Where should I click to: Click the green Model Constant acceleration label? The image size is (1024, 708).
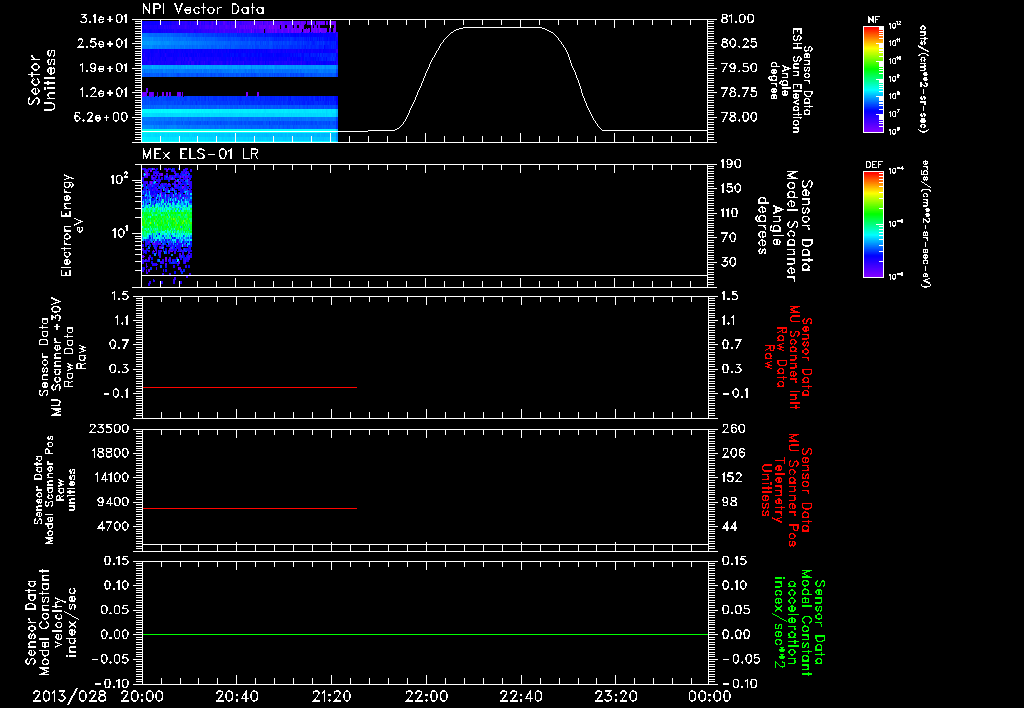click(799, 622)
